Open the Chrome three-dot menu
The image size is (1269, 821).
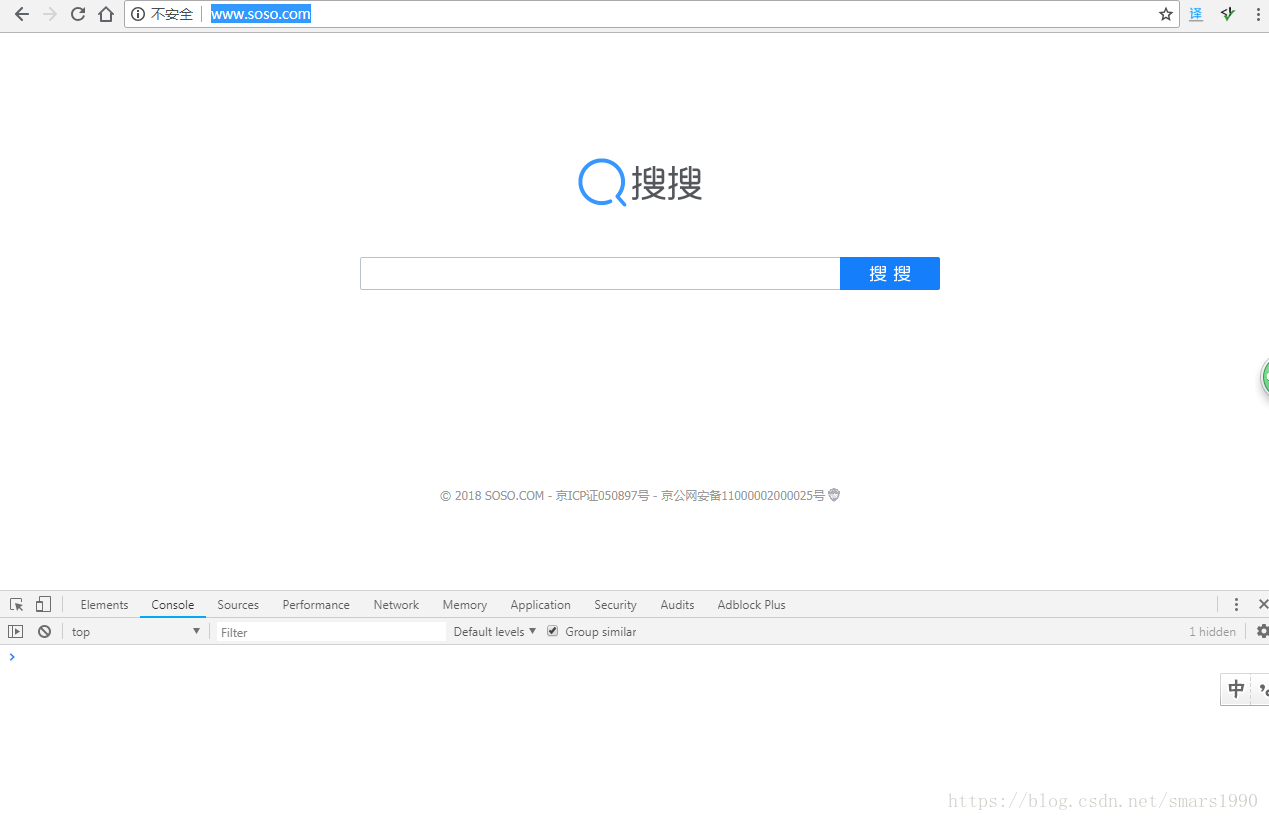click(x=1258, y=14)
